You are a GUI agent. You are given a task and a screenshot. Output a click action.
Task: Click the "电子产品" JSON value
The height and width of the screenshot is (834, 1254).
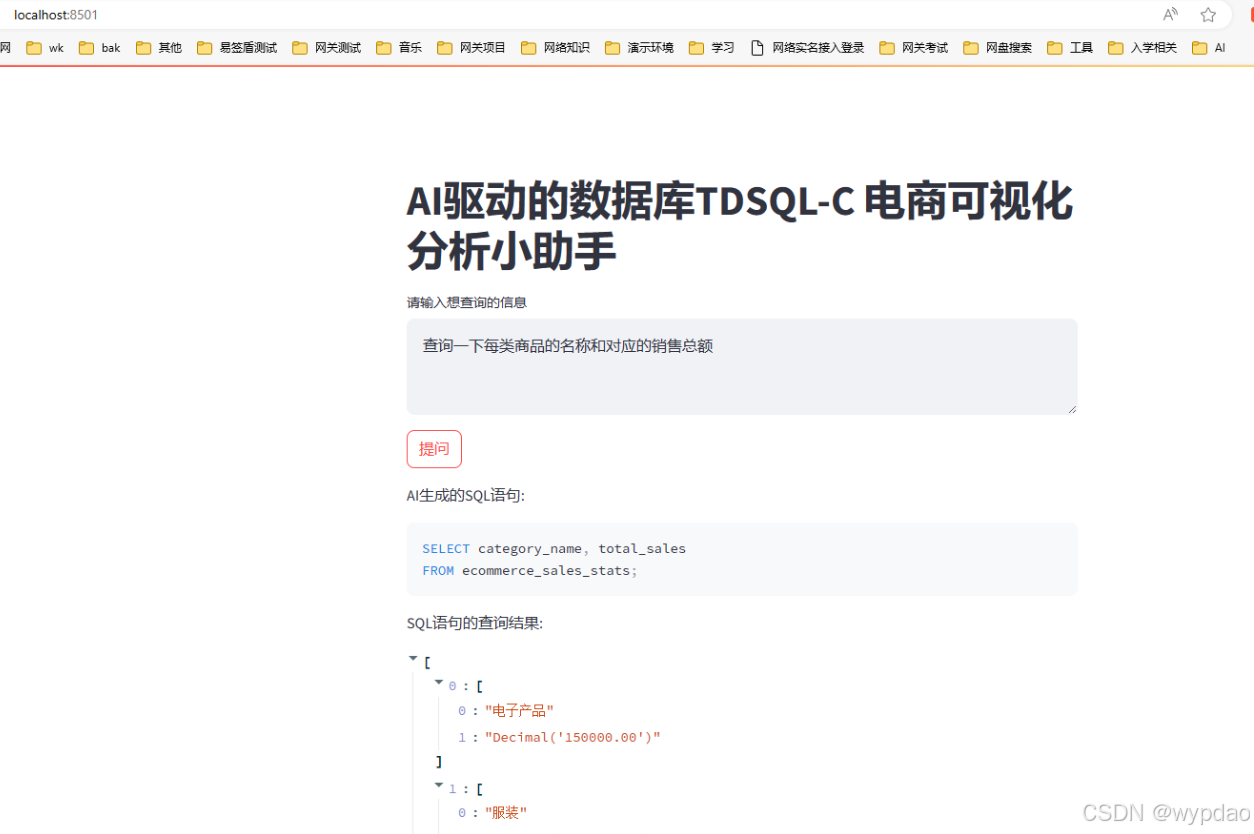[x=519, y=711]
